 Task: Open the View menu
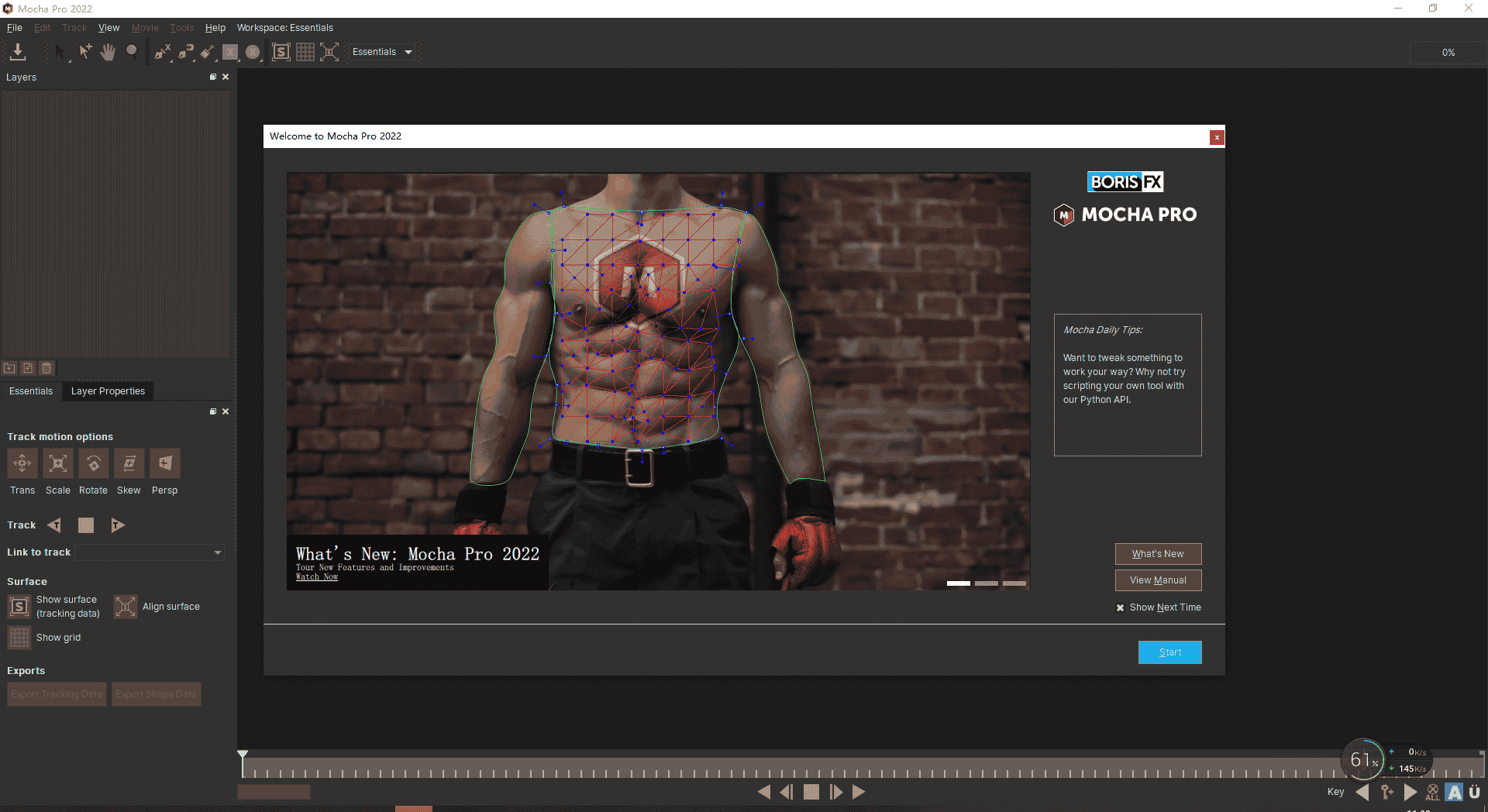(108, 28)
